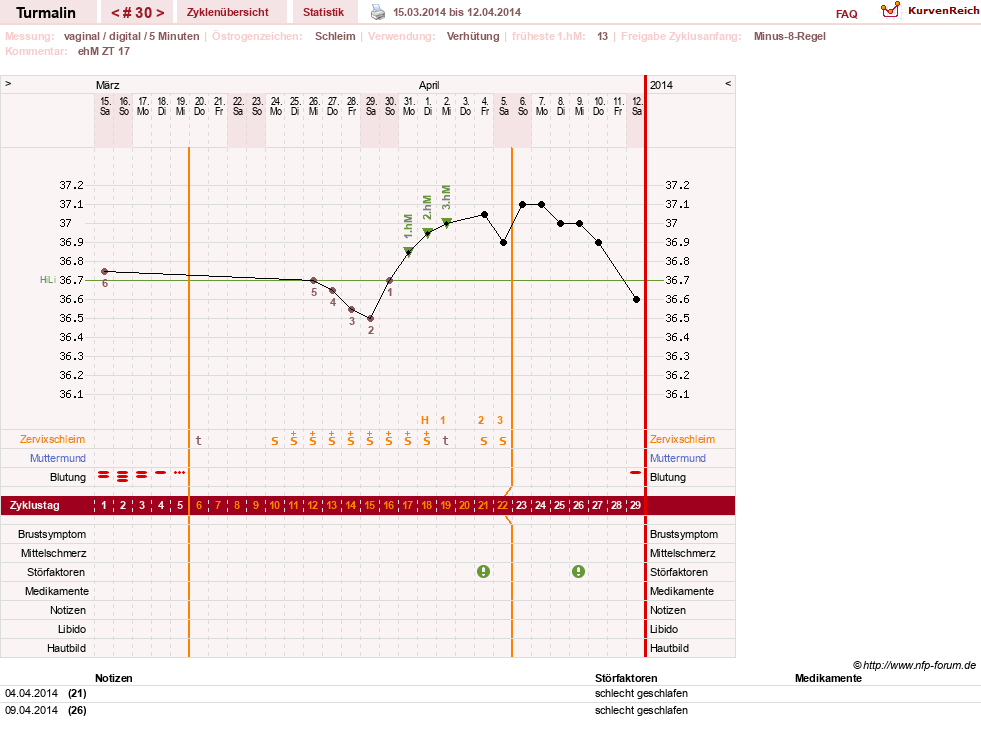981x737 pixels.
Task: Click the note date 04.04.2014 (21)
Action: pos(46,693)
